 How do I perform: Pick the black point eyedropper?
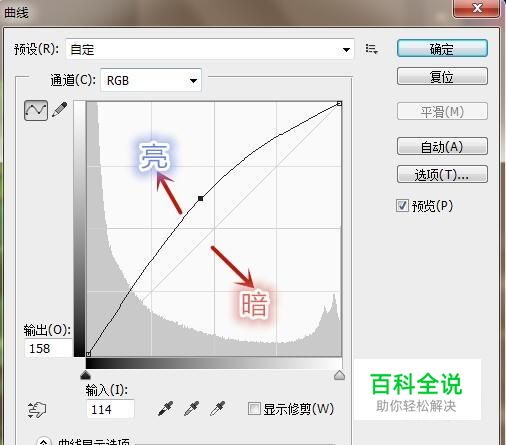(x=165, y=409)
